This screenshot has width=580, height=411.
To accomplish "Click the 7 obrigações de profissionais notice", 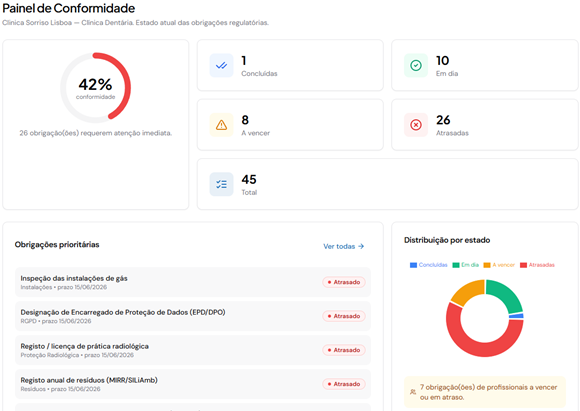I will coord(485,392).
